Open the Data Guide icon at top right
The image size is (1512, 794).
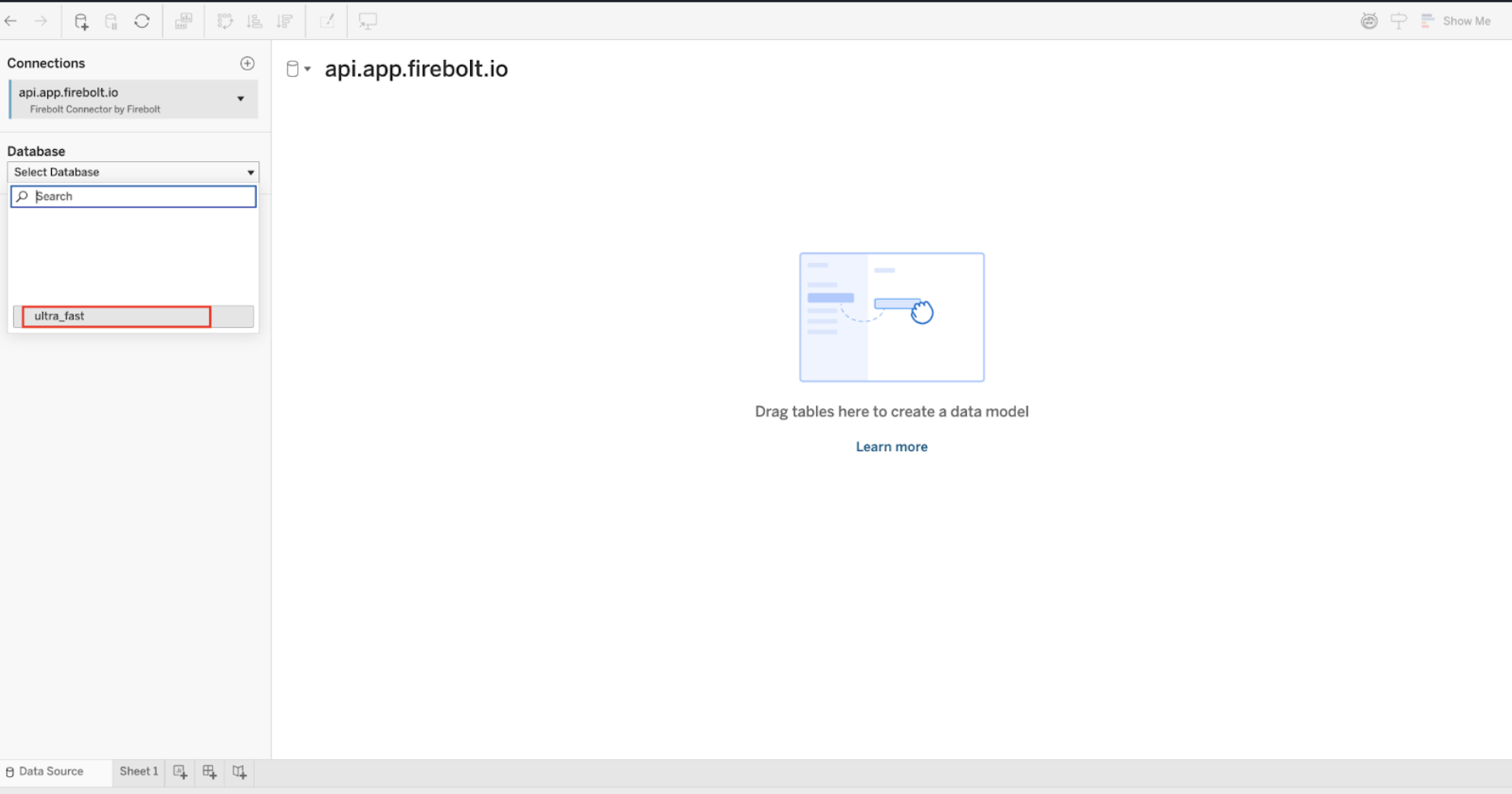click(1369, 21)
